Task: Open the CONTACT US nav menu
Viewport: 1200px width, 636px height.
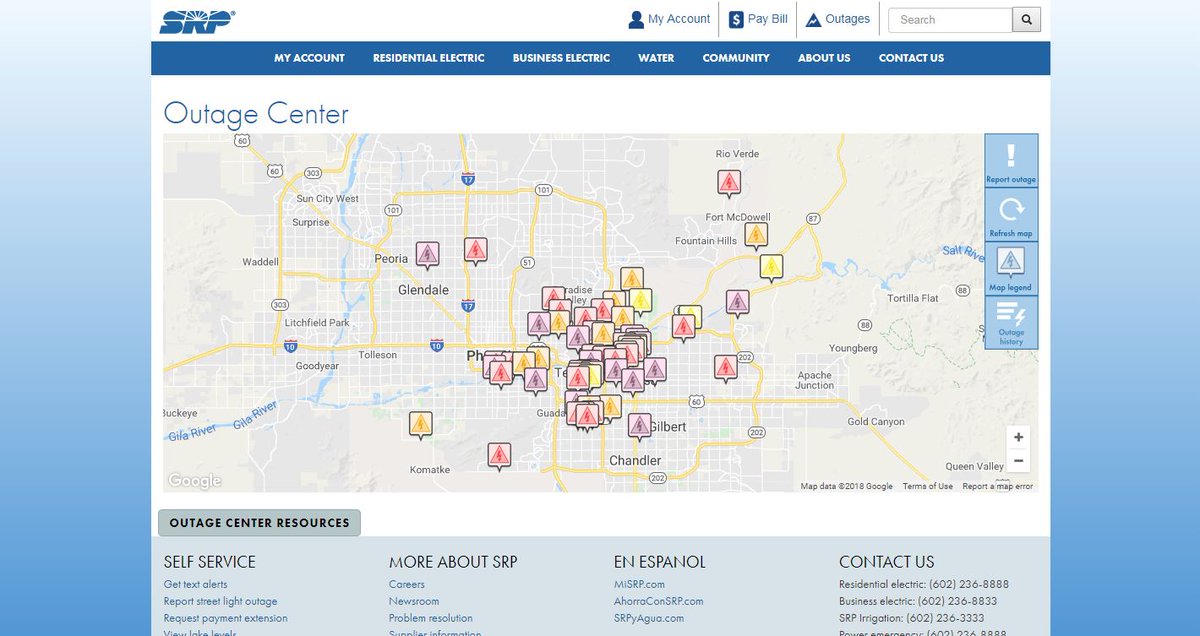Action: click(911, 58)
